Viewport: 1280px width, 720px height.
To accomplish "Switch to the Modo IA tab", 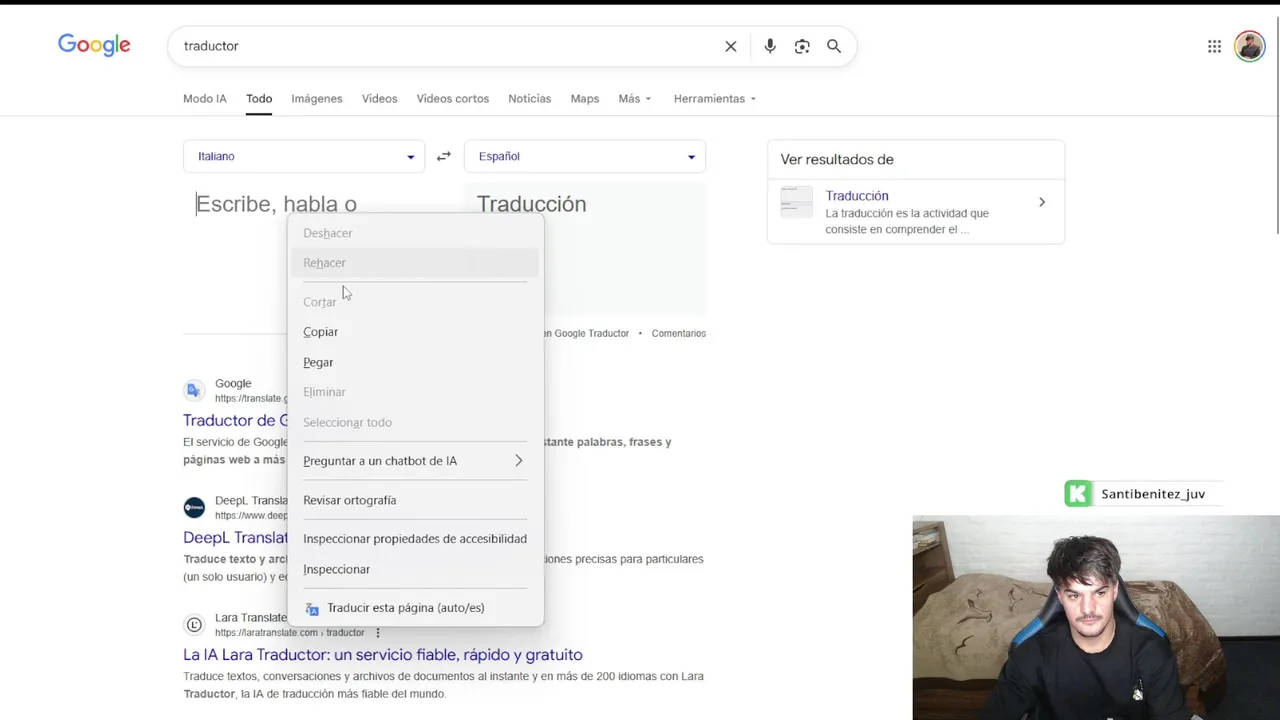I will pyautogui.click(x=205, y=99).
